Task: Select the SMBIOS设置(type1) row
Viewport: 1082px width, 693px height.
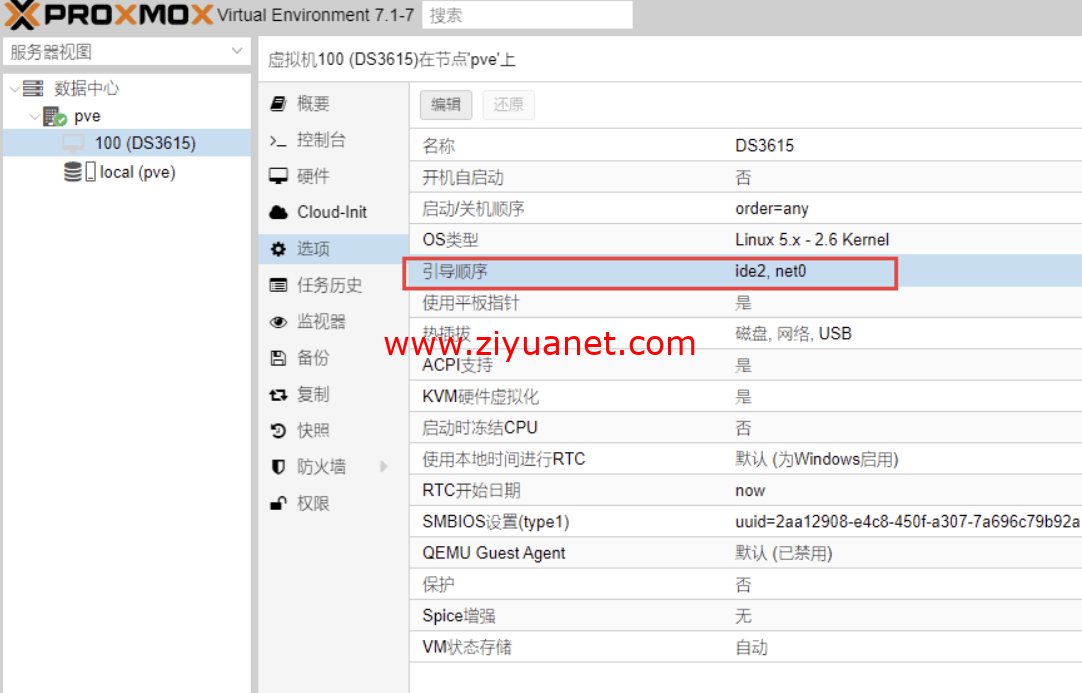Action: 746,522
